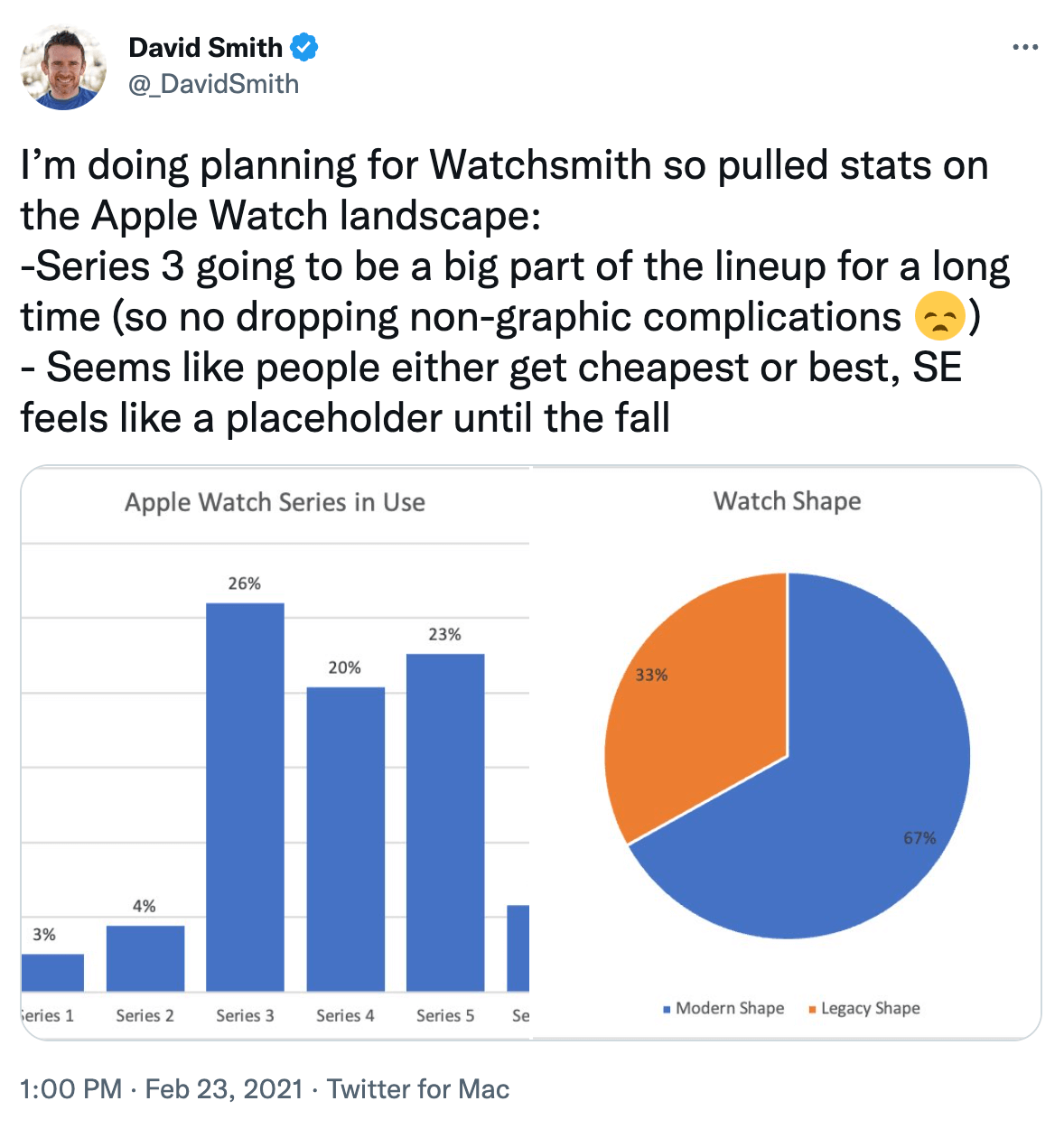Click the Series 2 bar at 4%
Image resolution: width=1064 pixels, height=1129 pixels.
pyautogui.click(x=145, y=958)
